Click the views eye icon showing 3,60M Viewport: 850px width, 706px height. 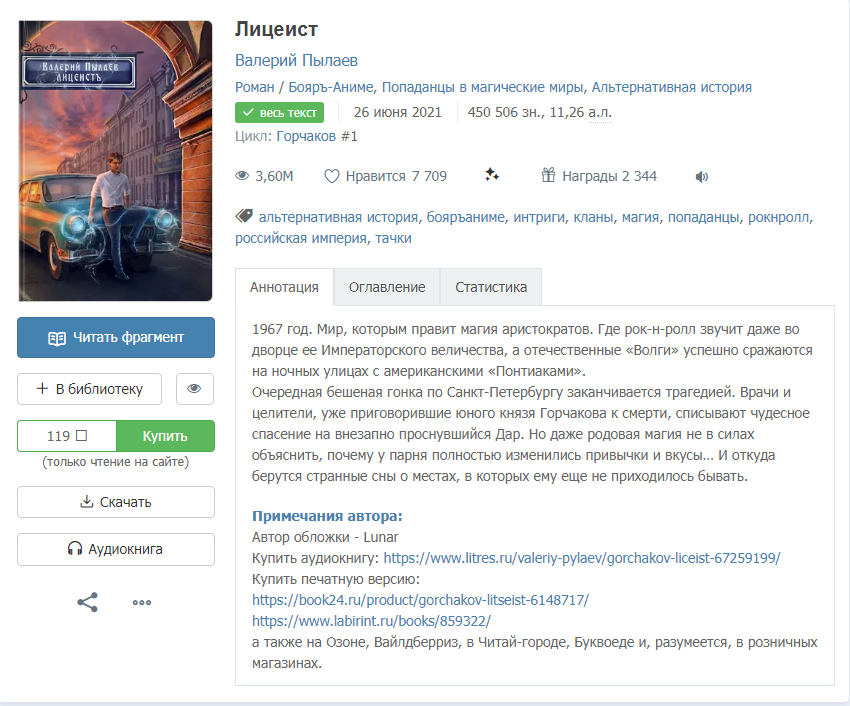242,176
